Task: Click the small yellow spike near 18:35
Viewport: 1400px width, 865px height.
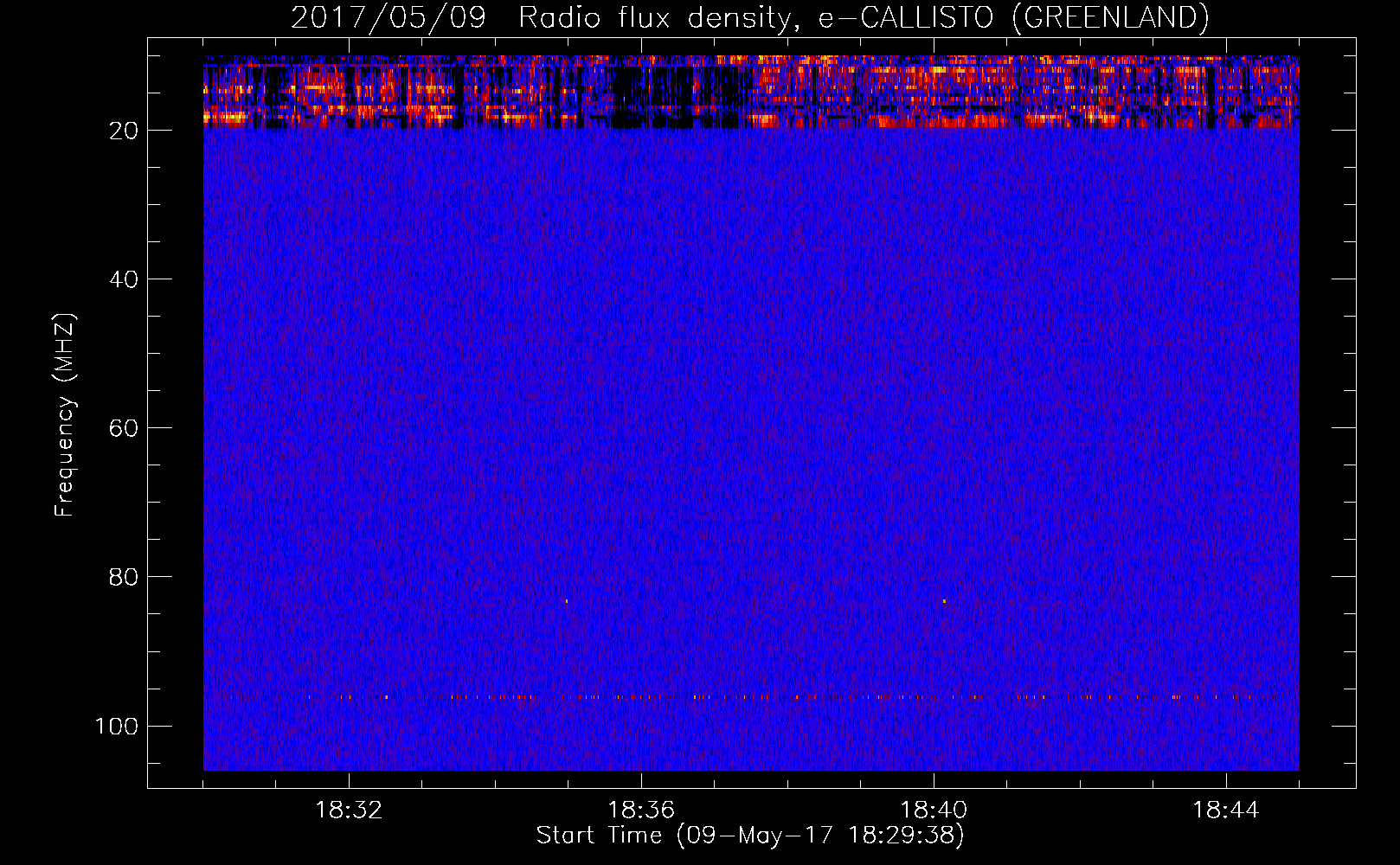Action: (x=567, y=600)
